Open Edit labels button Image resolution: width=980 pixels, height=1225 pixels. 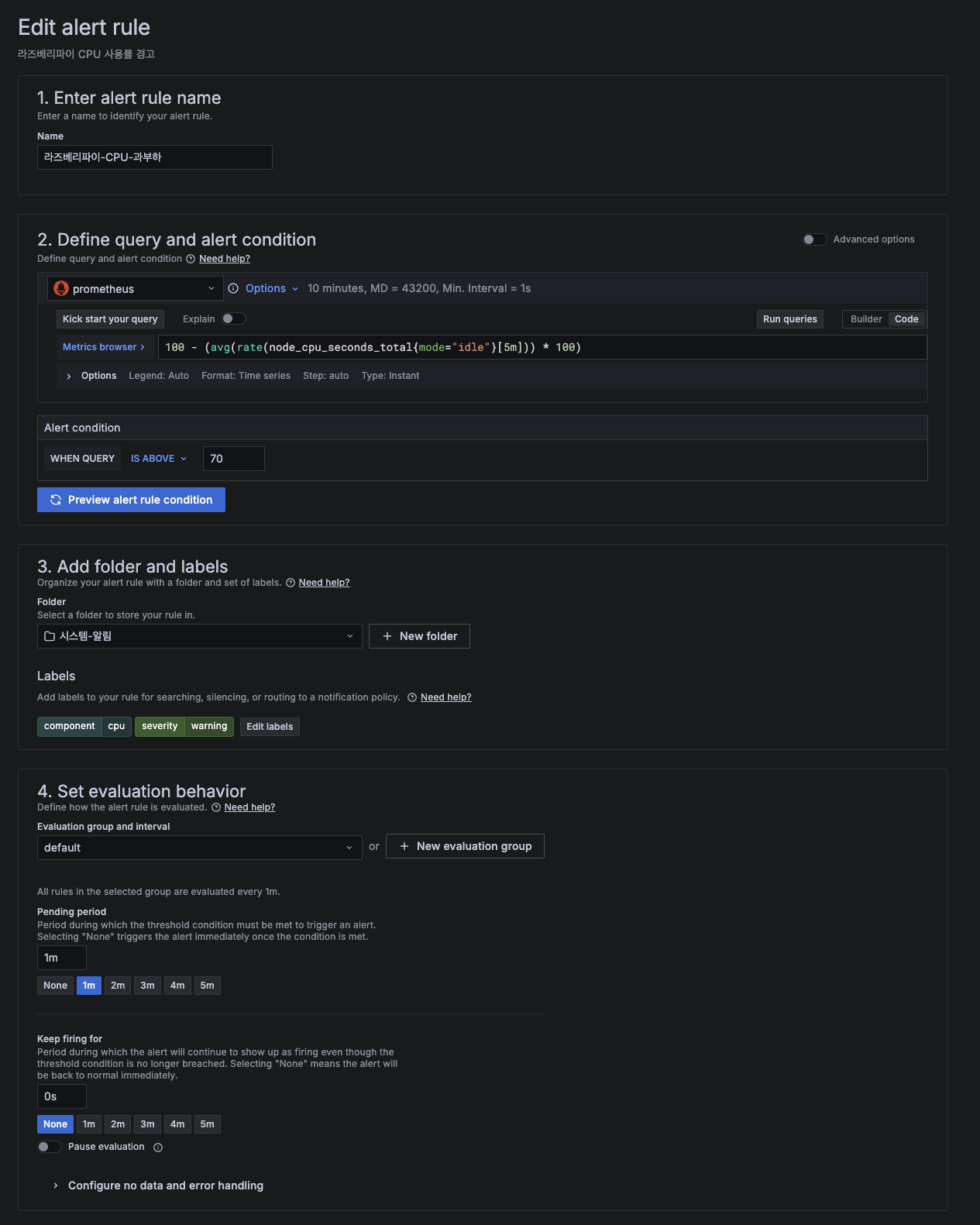pos(270,727)
